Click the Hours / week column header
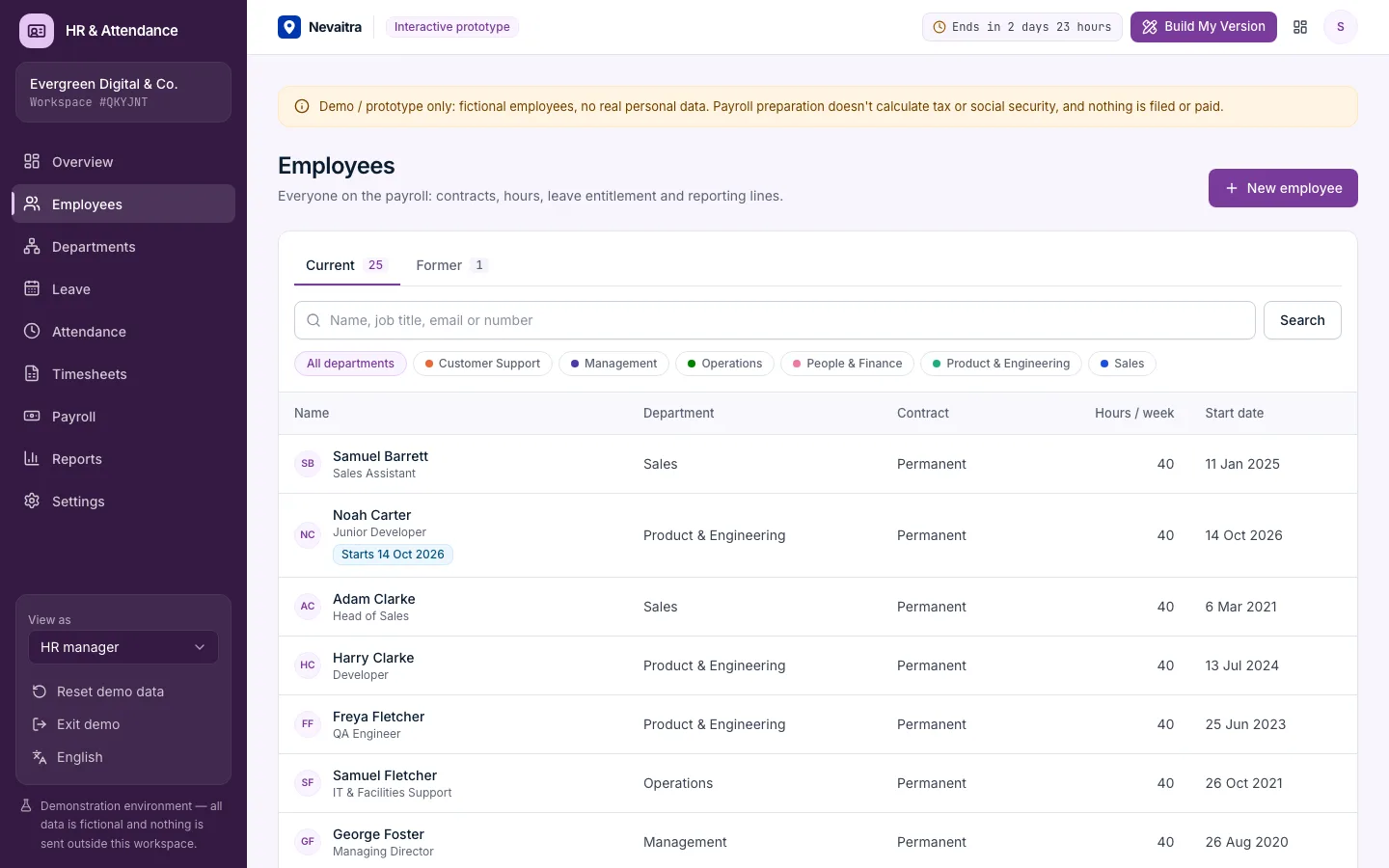 coord(1134,413)
